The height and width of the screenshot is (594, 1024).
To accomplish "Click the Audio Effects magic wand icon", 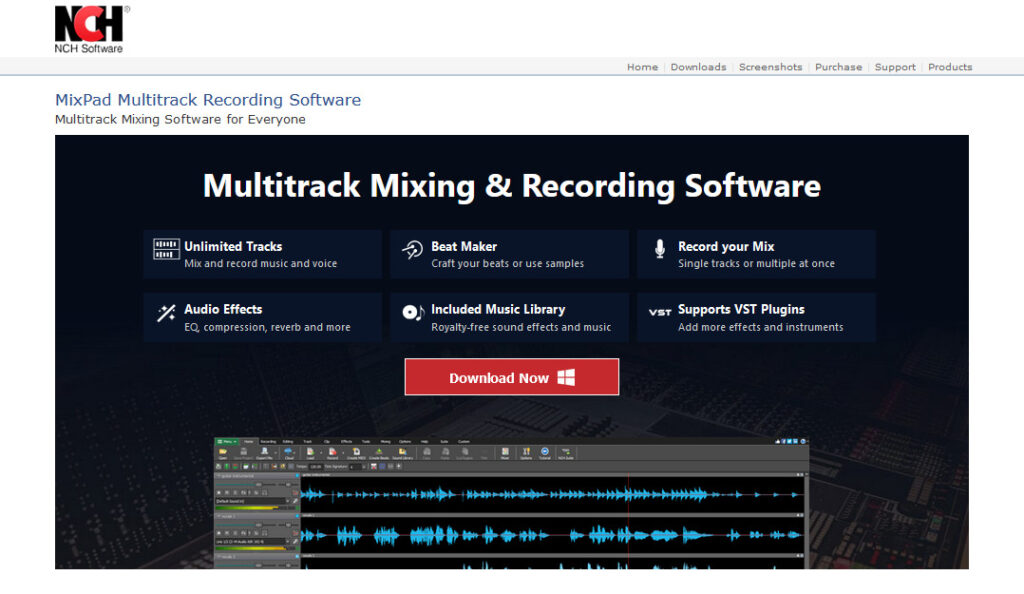I will click(166, 313).
